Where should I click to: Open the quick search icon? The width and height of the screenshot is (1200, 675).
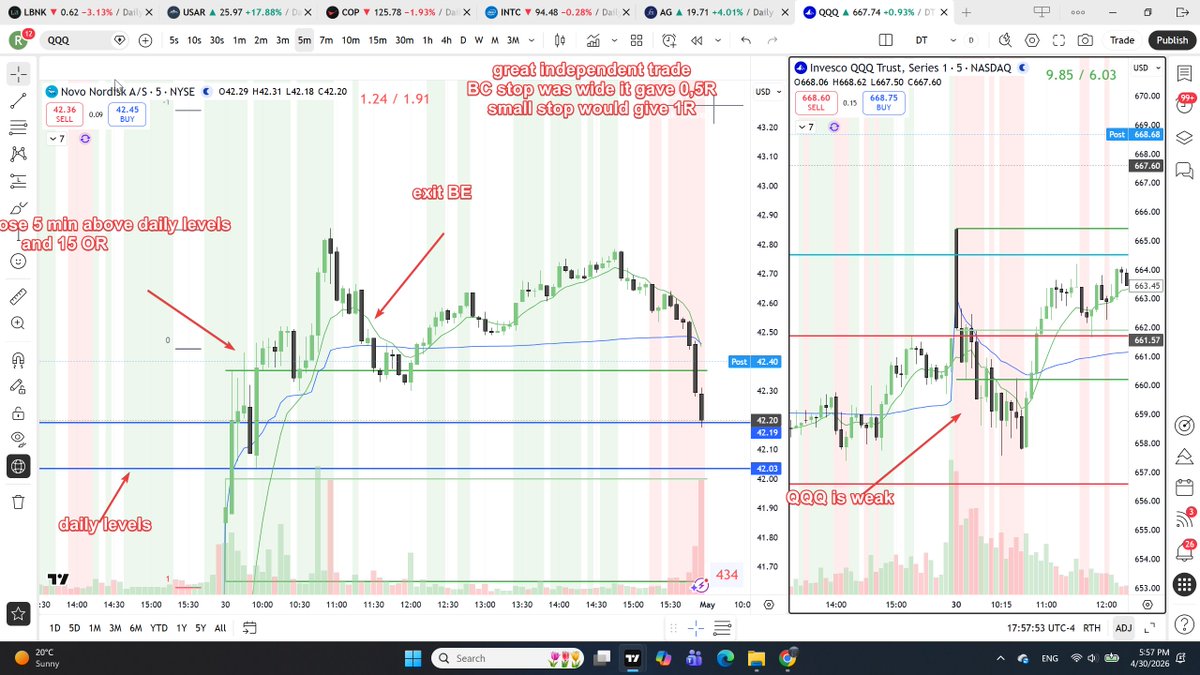coord(1004,41)
